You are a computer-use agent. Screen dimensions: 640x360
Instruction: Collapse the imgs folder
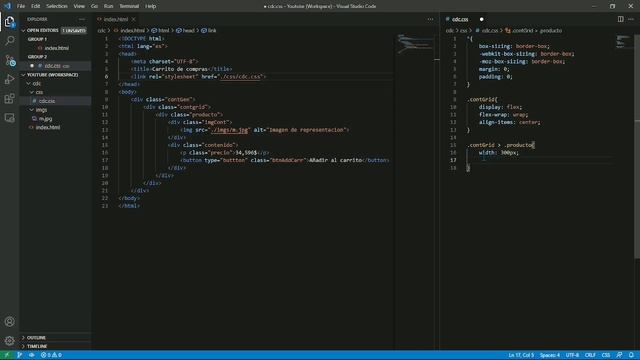pyautogui.click(x=32, y=110)
